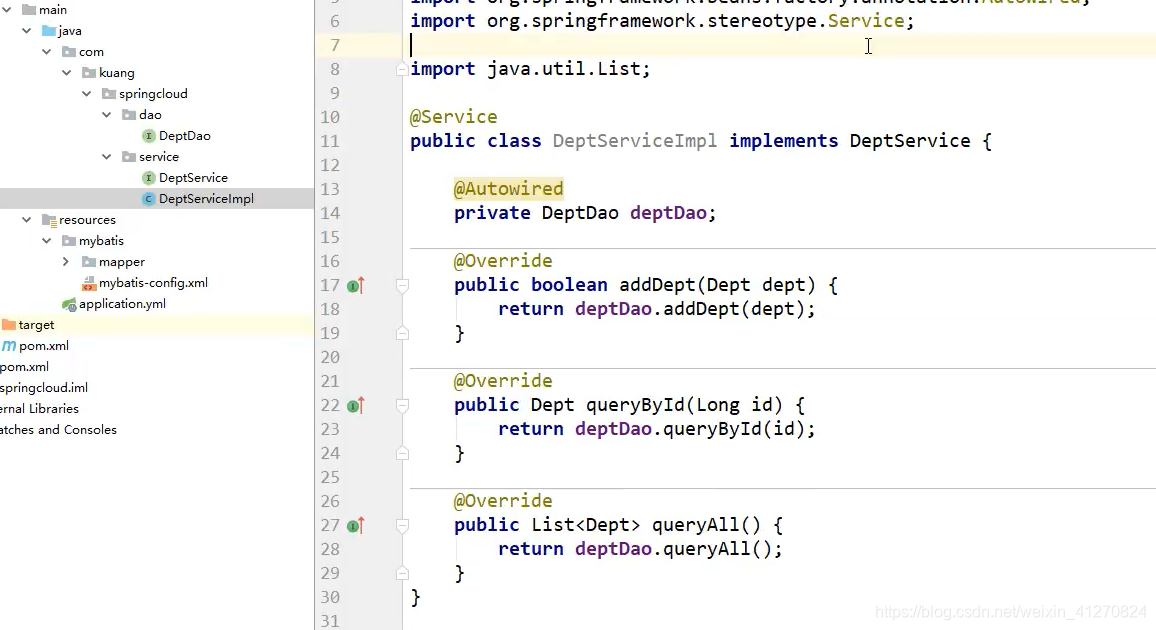Image resolution: width=1156 pixels, height=630 pixels.
Task: Click the fold end marker on line 19
Action: point(403,333)
